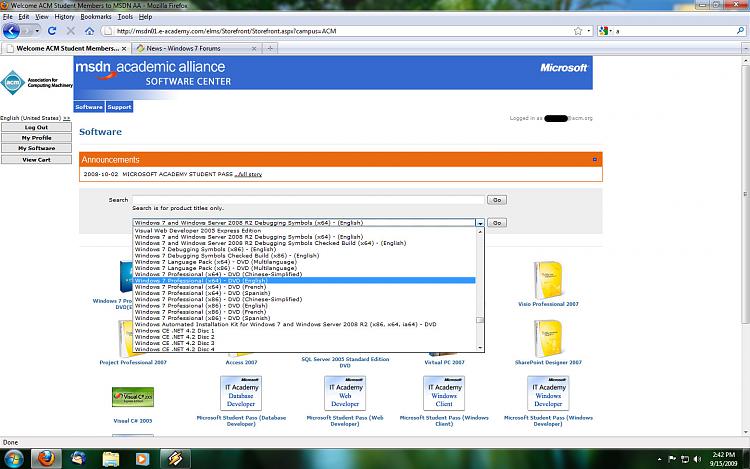This screenshot has width=750, height=469.
Task: Click the volume speaker icon in system tray
Action: (x=697, y=459)
